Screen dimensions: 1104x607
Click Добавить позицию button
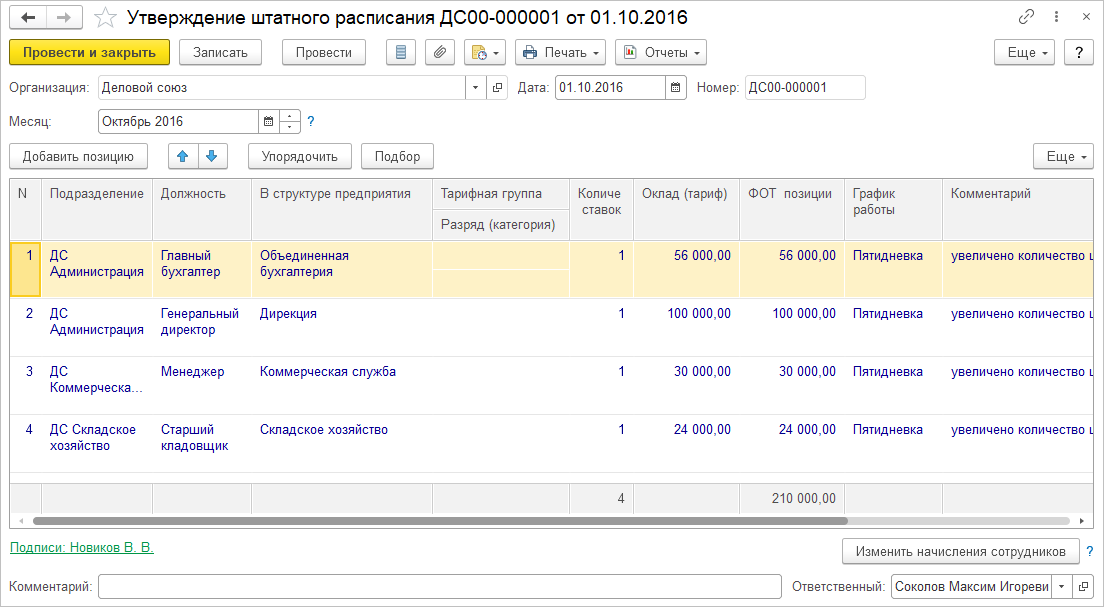78,156
